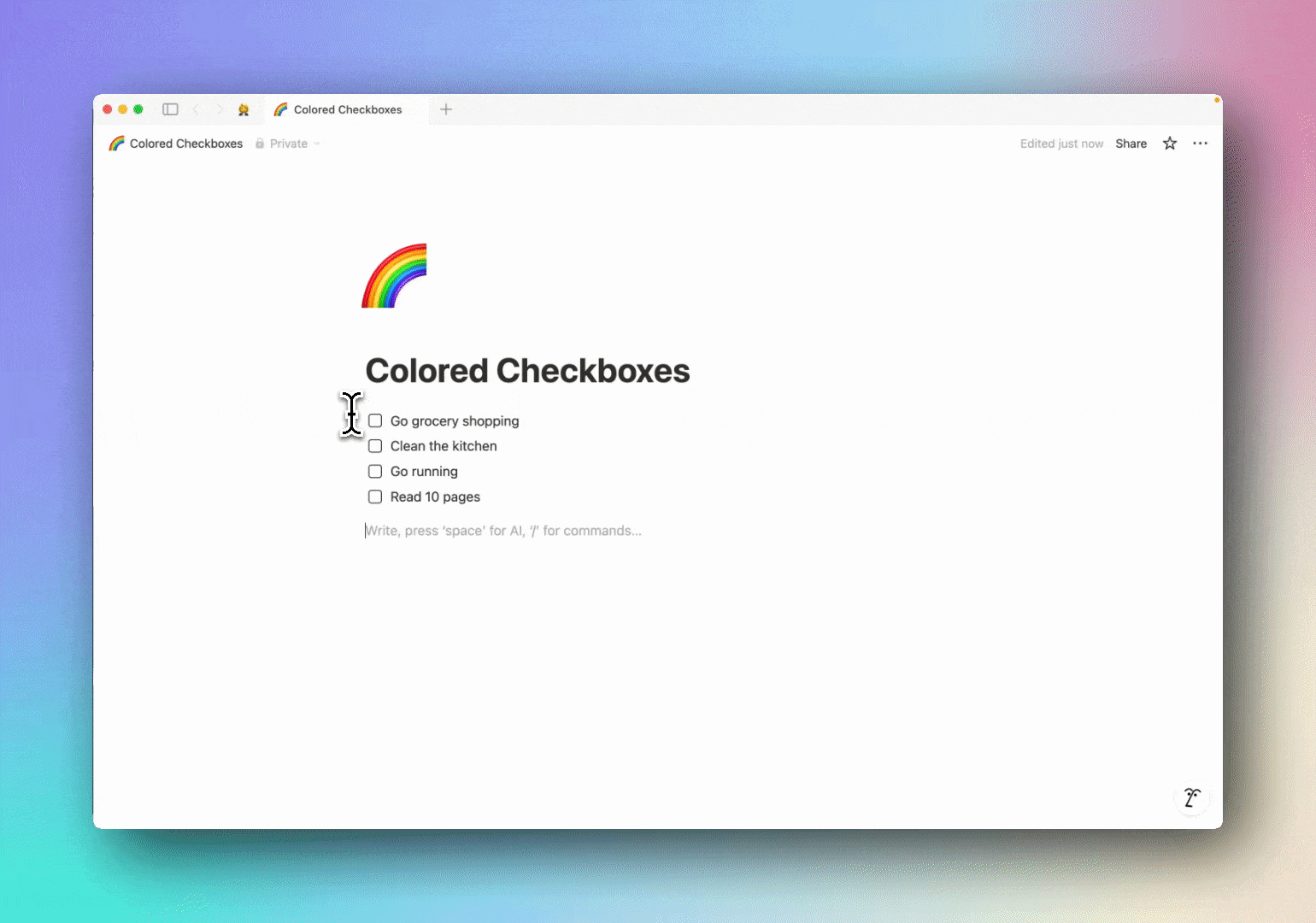The height and width of the screenshot is (923, 1316).
Task: Click the Share button
Action: (x=1131, y=144)
